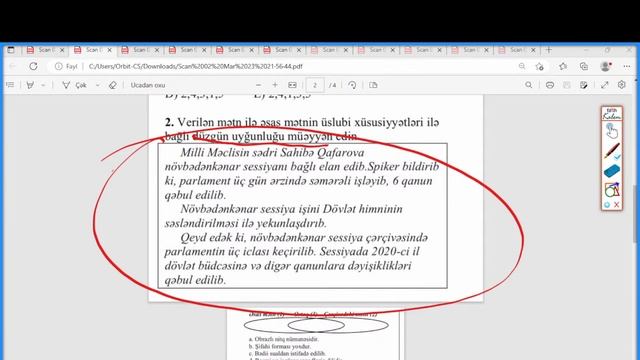Click the address bar file path
Image resolution: width=640 pixels, height=360 pixels.
point(196,66)
